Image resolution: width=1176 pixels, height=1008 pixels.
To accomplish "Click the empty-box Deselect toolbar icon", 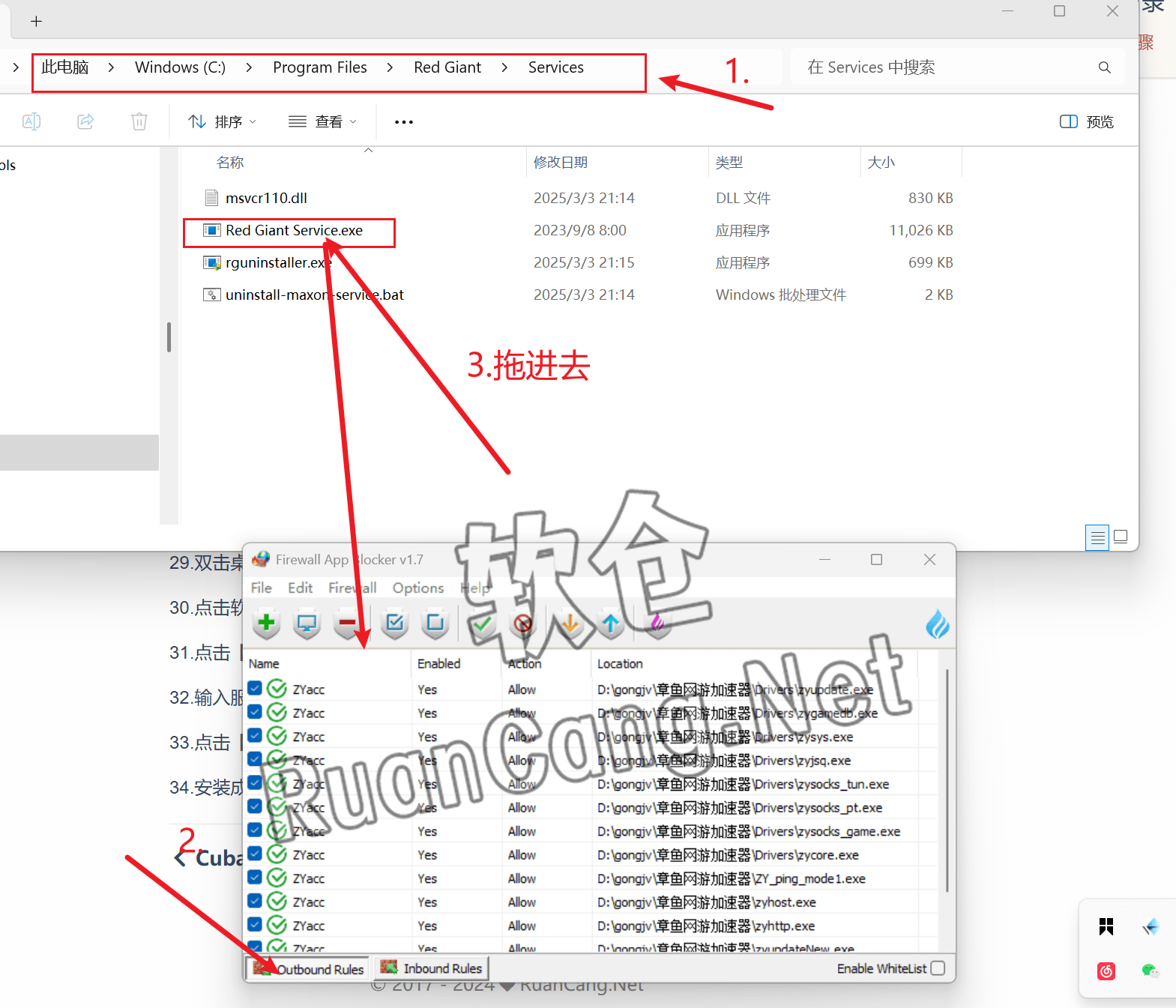I will [435, 623].
